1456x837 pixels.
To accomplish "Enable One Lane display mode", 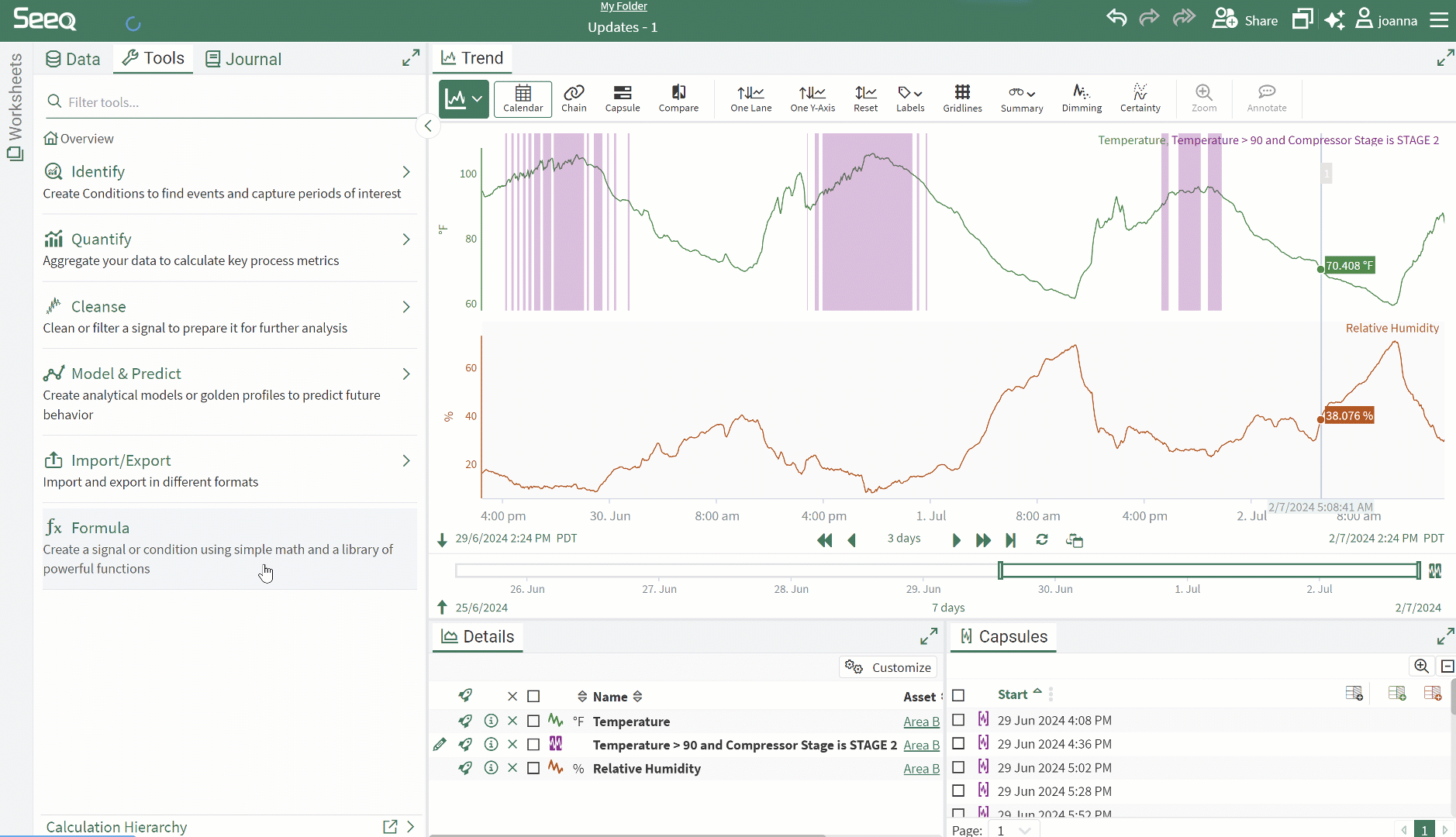I will click(x=750, y=98).
